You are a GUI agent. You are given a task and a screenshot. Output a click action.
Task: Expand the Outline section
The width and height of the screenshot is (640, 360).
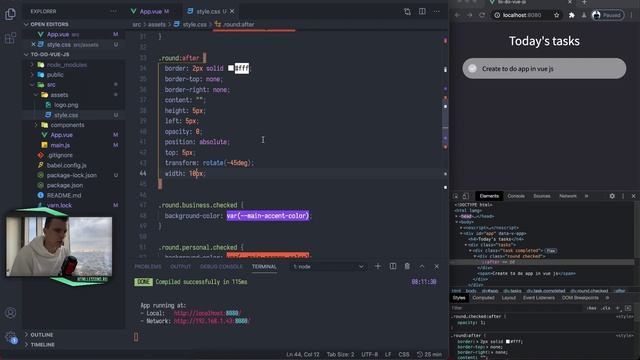[x=27, y=335]
